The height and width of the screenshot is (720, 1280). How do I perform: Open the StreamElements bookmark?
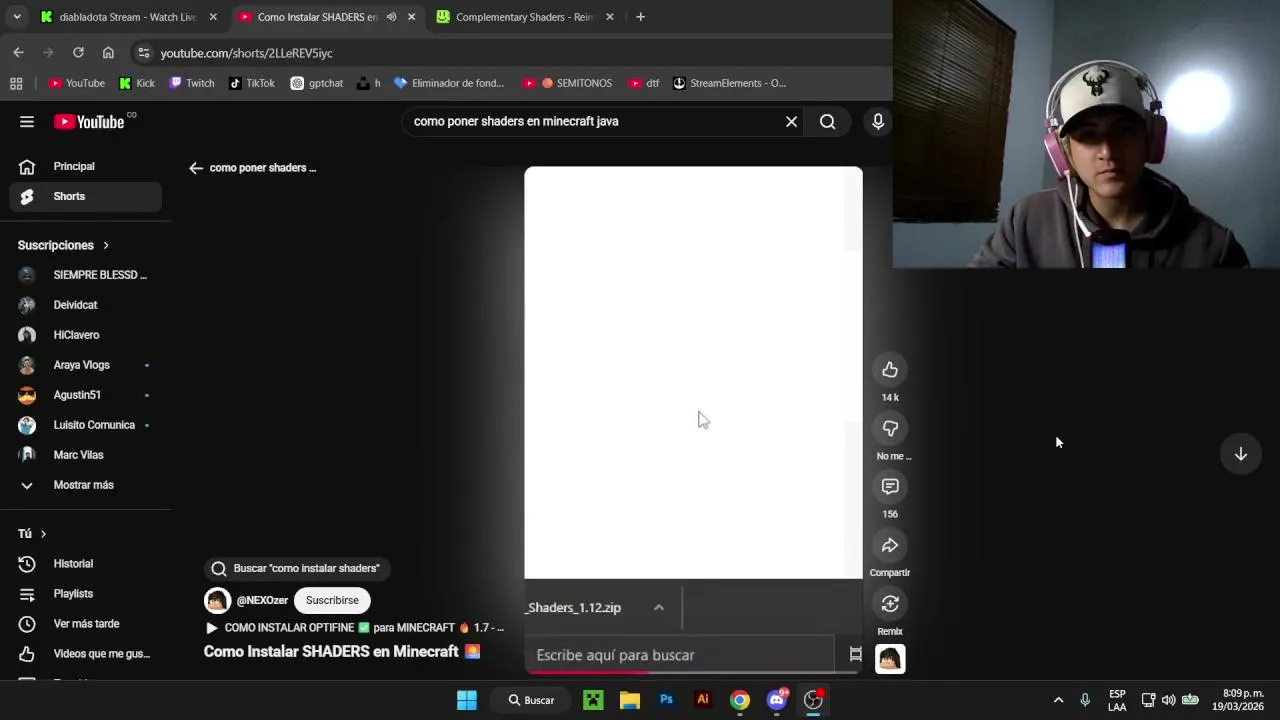coord(729,83)
